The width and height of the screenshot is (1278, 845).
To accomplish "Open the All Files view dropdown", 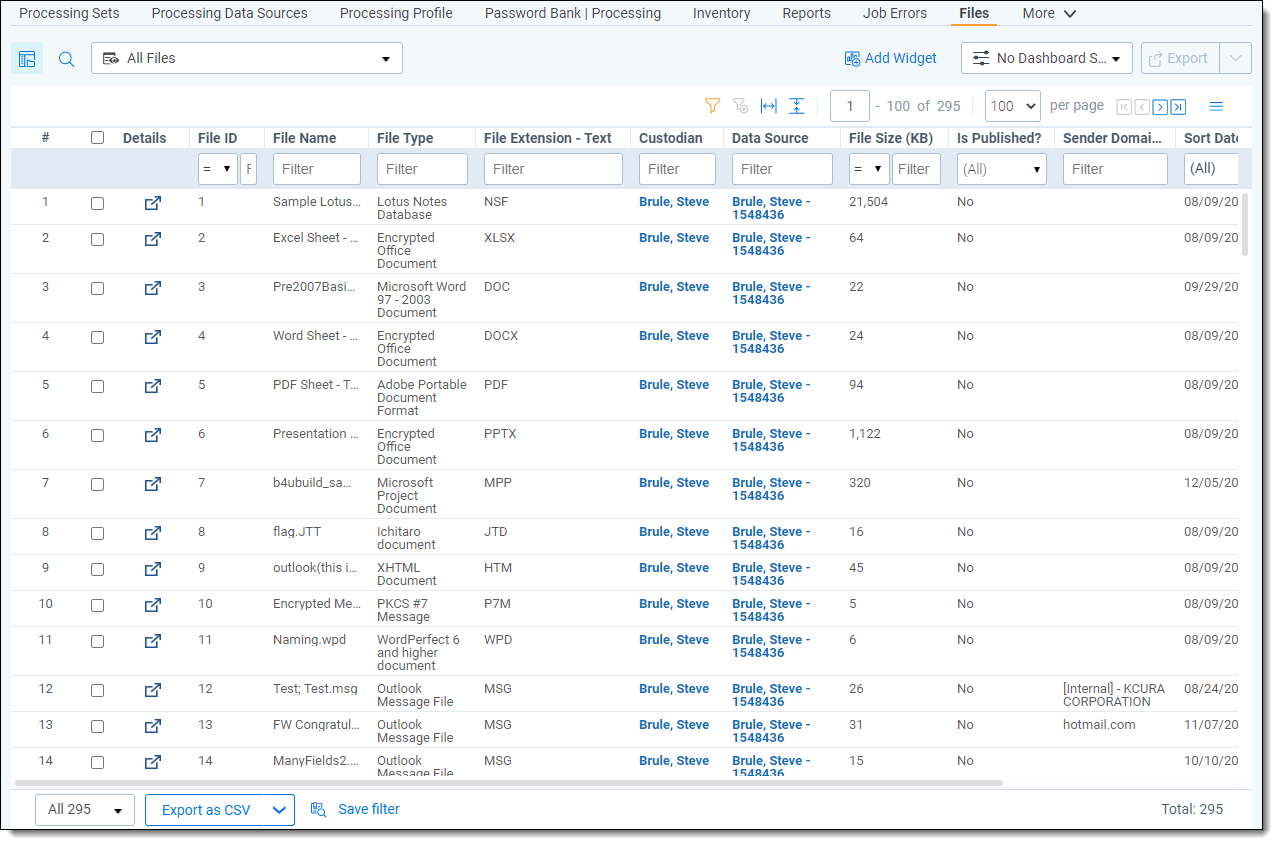I will pyautogui.click(x=247, y=59).
